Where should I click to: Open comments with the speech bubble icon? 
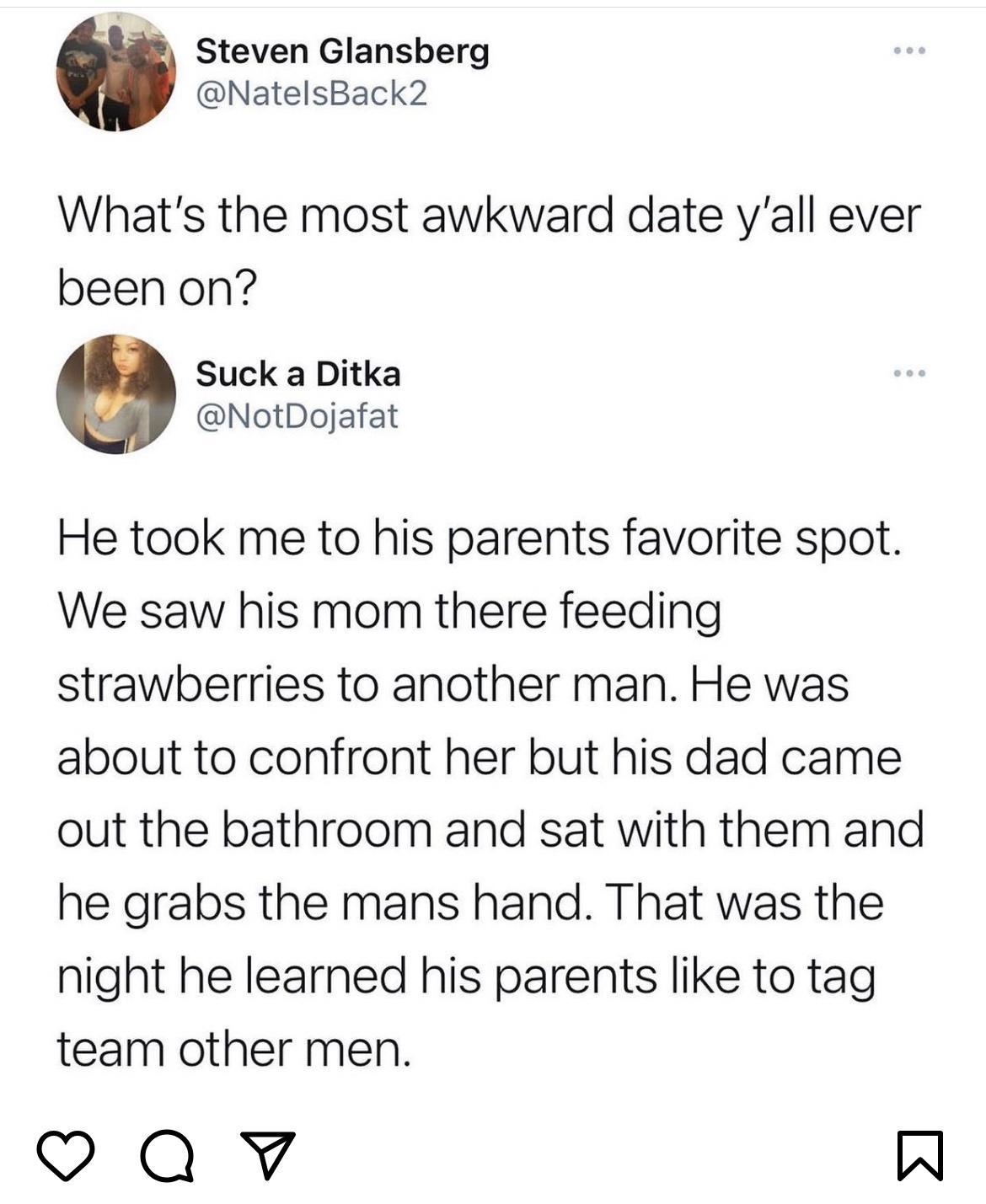(167, 1156)
